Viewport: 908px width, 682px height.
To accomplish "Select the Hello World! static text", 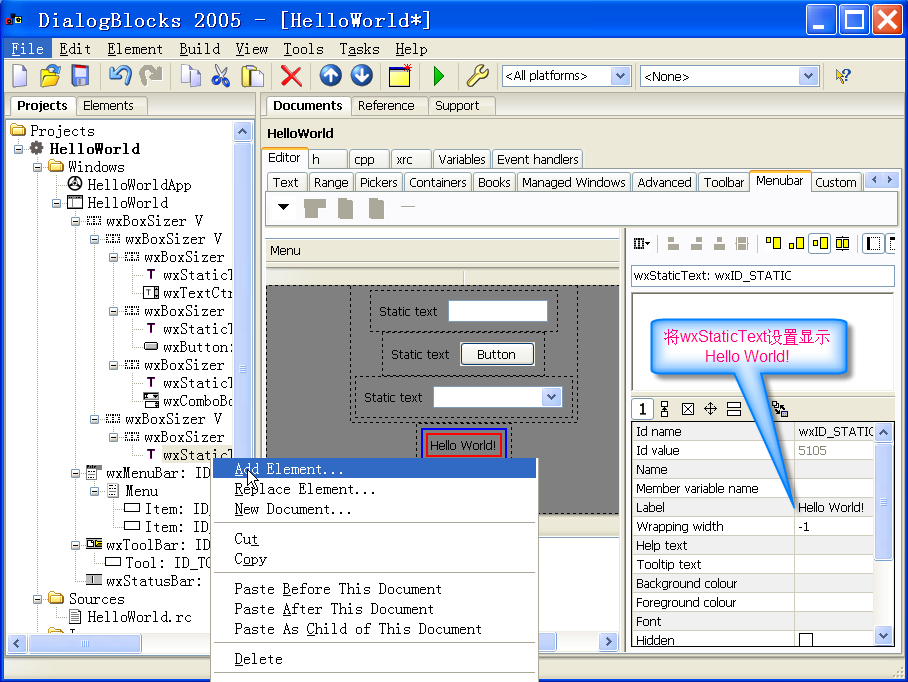I will click(x=463, y=445).
